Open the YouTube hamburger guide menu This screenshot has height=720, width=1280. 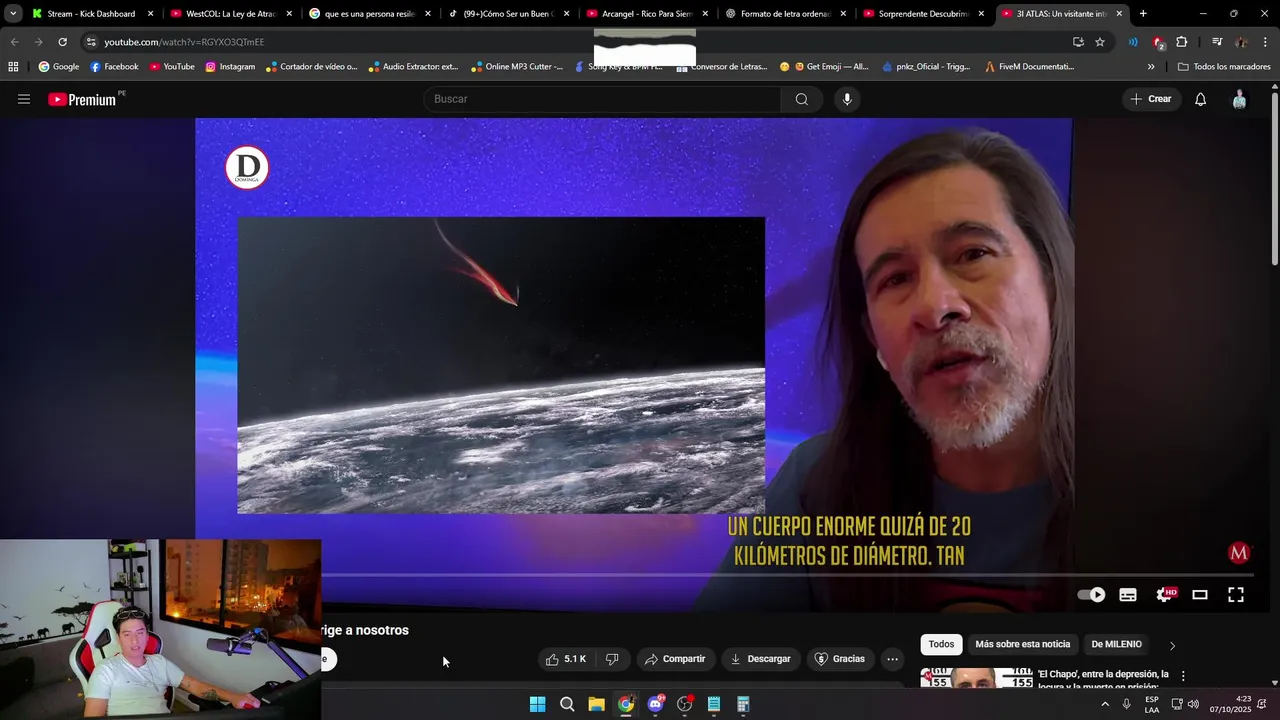tap(24, 99)
